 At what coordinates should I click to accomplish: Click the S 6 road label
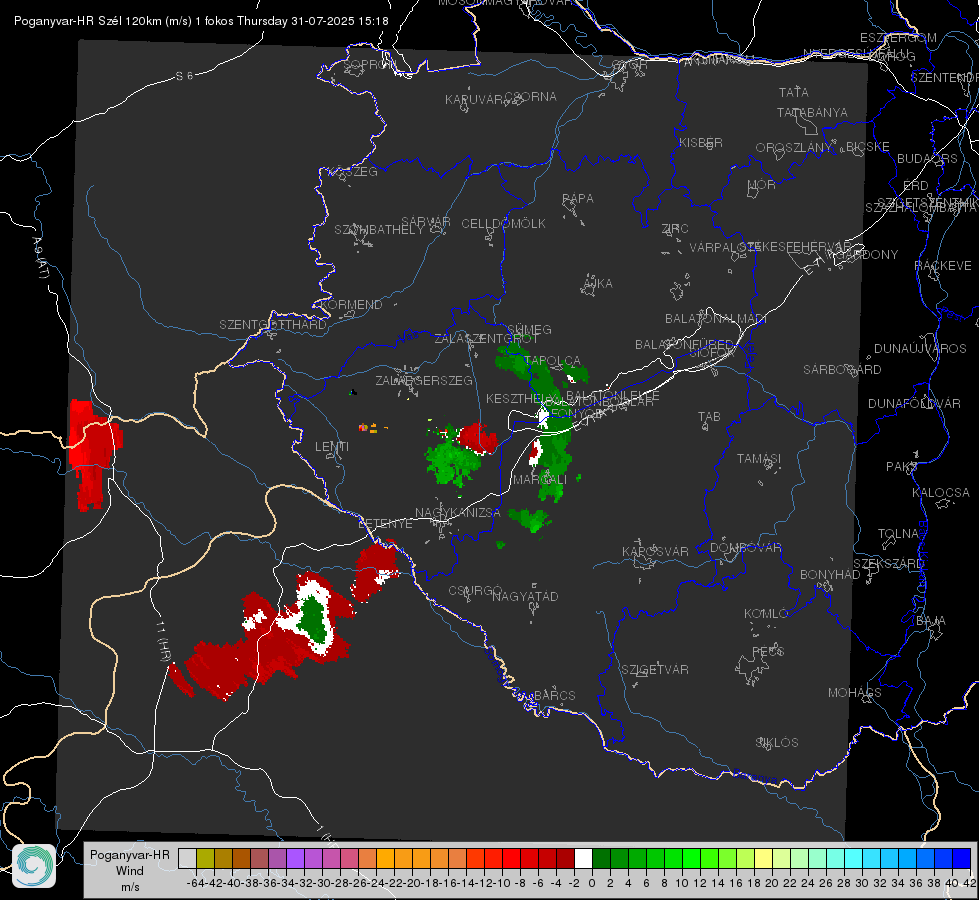click(184, 76)
